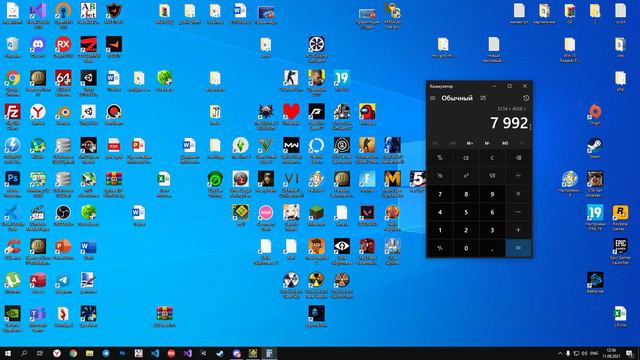Select the GTA V desktop shortcut

(x=266, y=150)
